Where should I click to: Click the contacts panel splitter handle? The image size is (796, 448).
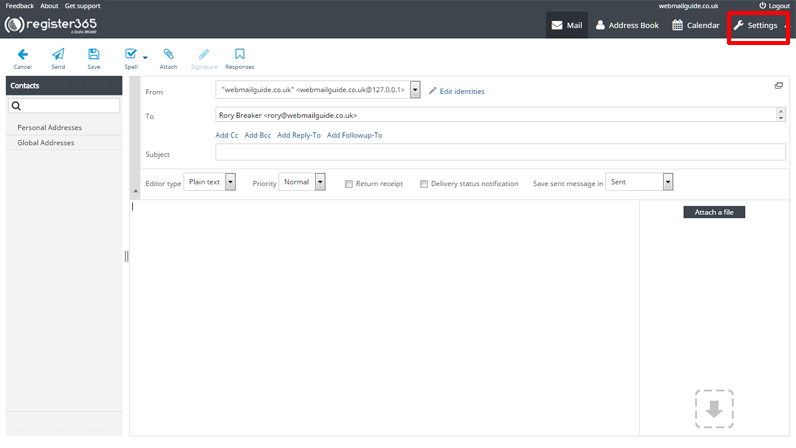click(x=126, y=257)
